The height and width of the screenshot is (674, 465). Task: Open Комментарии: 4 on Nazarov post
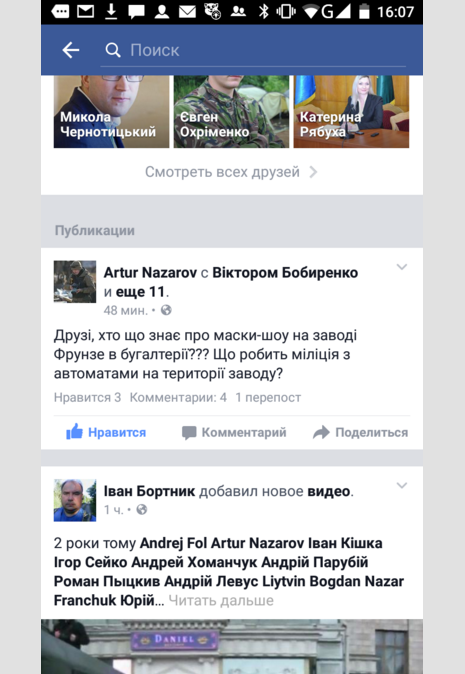[178, 397]
